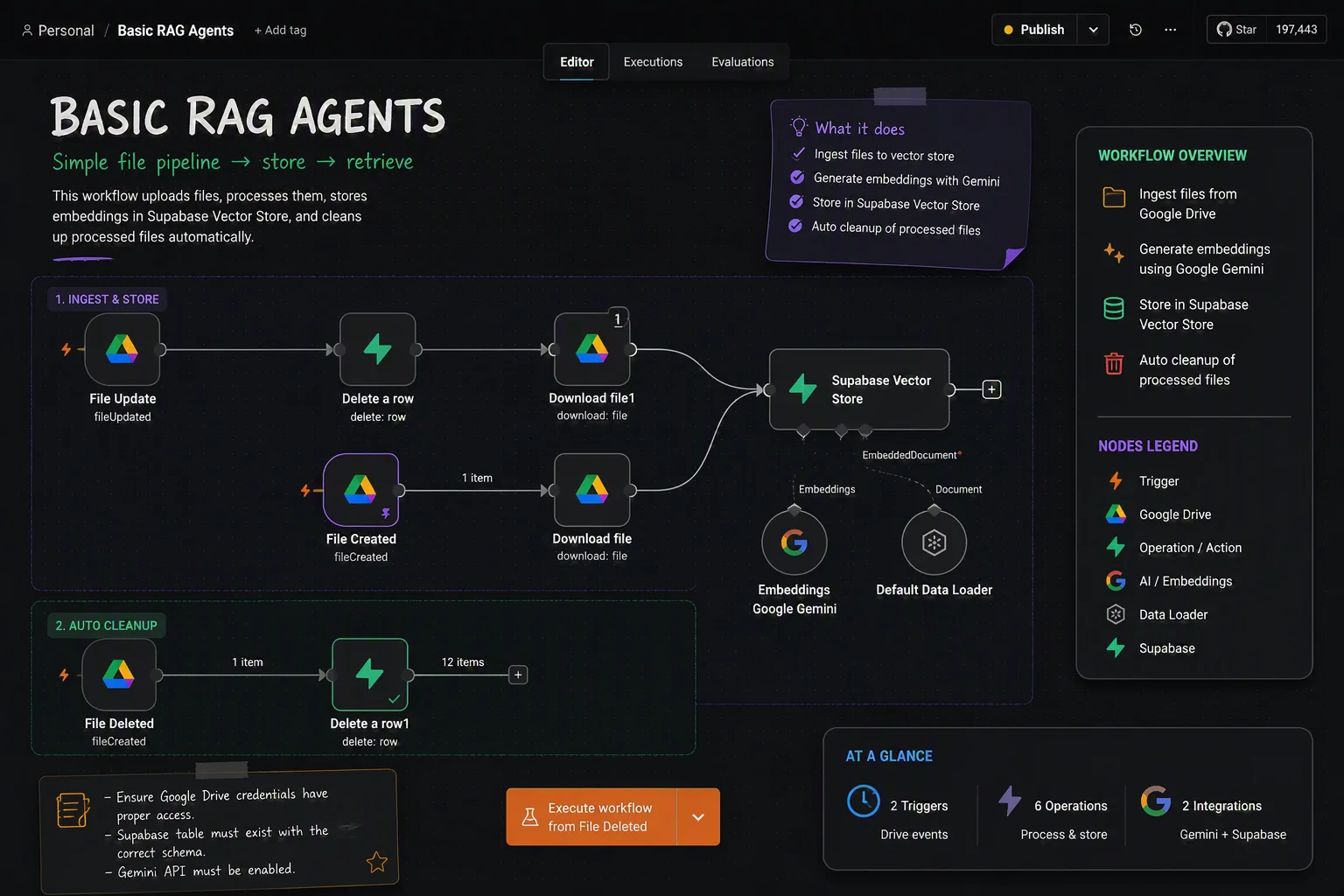Select the Supabase Vector Store node
The image size is (1344, 896).
(859, 389)
